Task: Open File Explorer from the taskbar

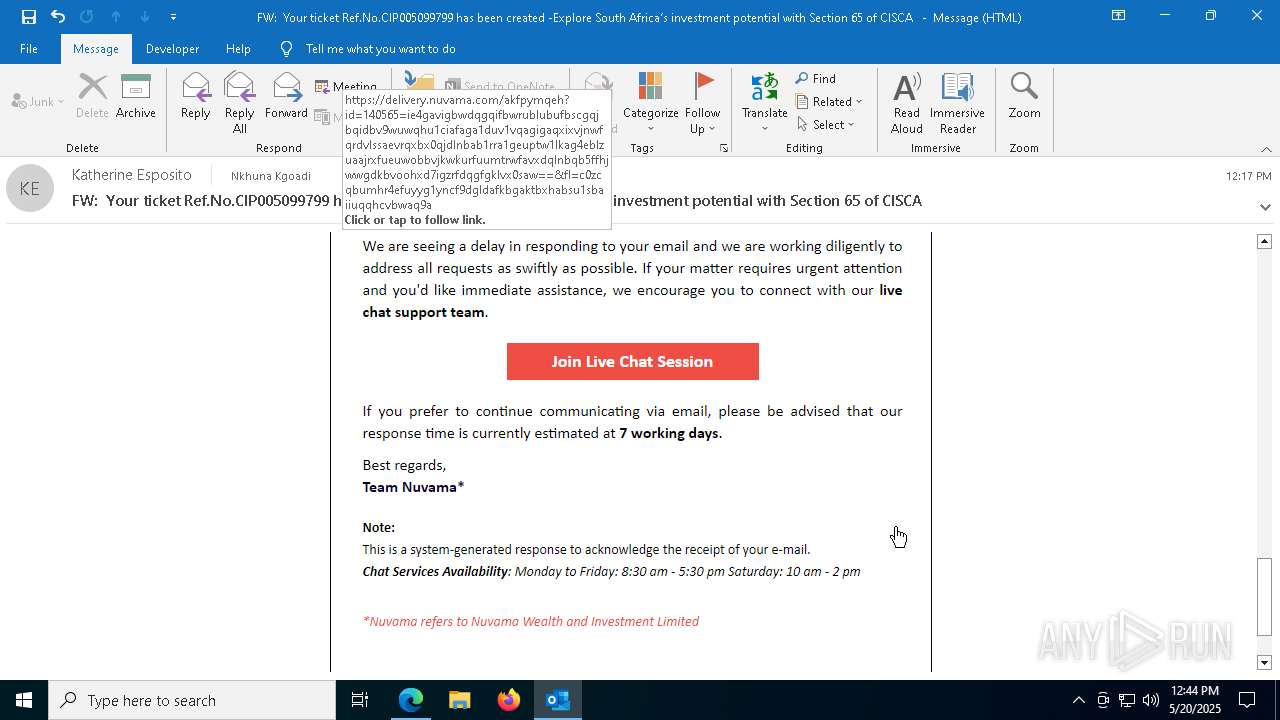Action: [459, 700]
